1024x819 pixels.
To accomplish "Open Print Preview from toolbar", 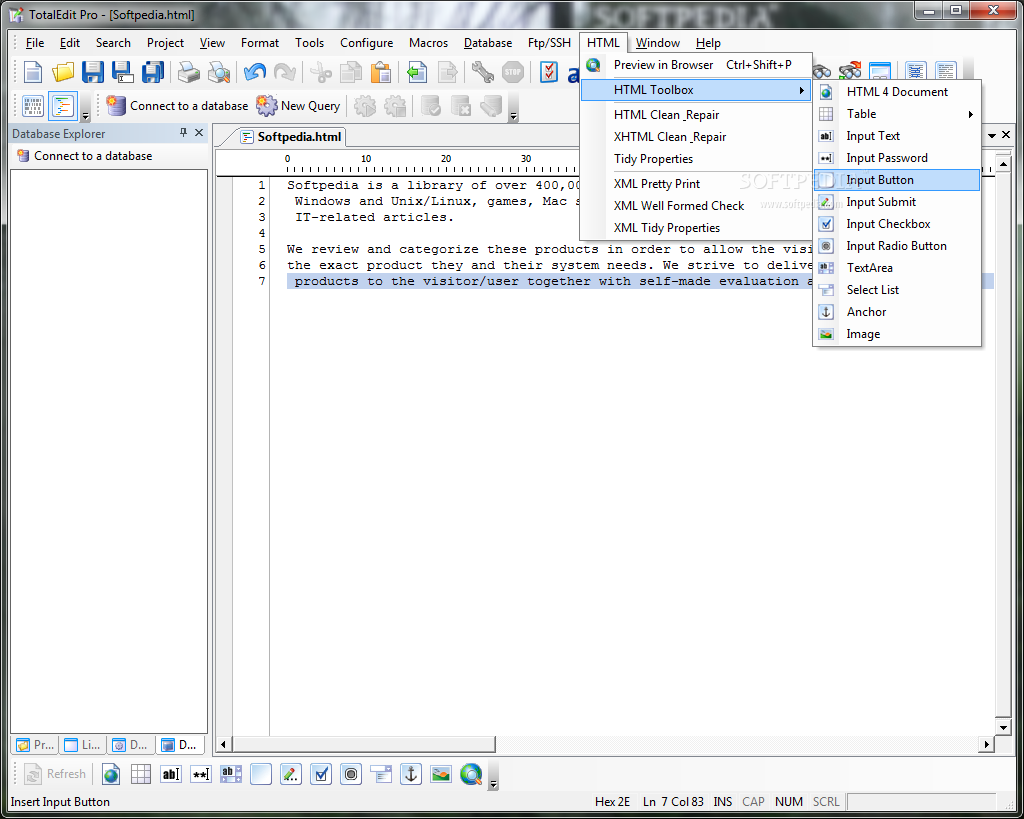I will [219, 72].
